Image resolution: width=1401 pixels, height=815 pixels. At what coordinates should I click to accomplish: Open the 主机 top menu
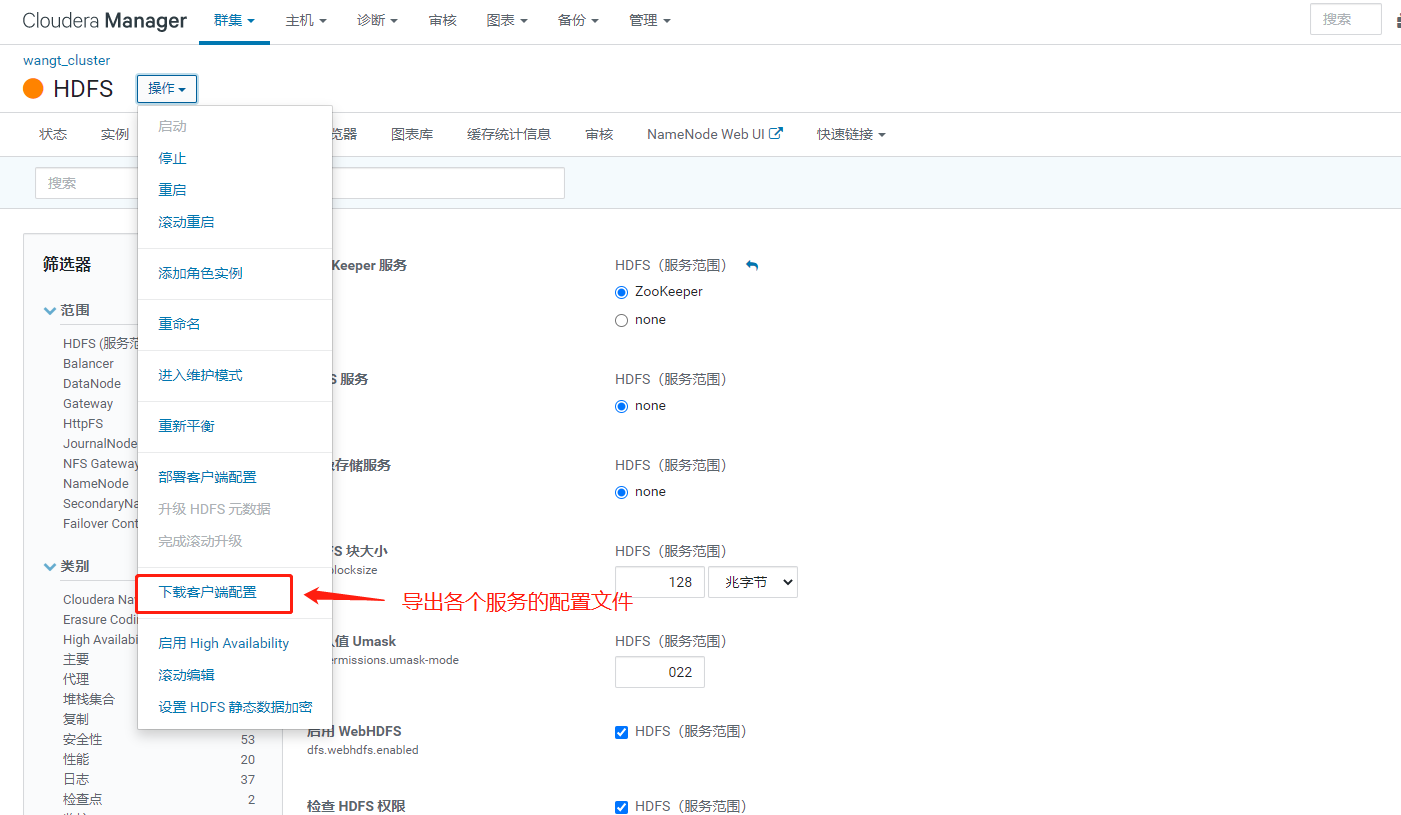click(306, 20)
